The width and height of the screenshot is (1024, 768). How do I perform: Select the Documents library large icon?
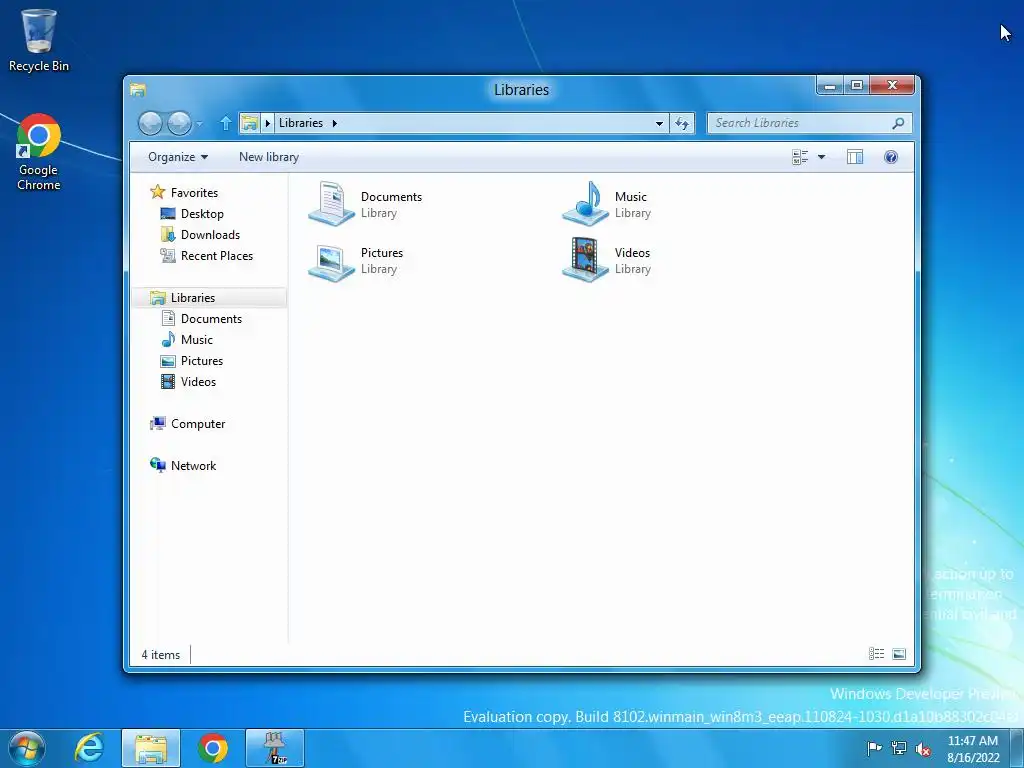tap(331, 204)
